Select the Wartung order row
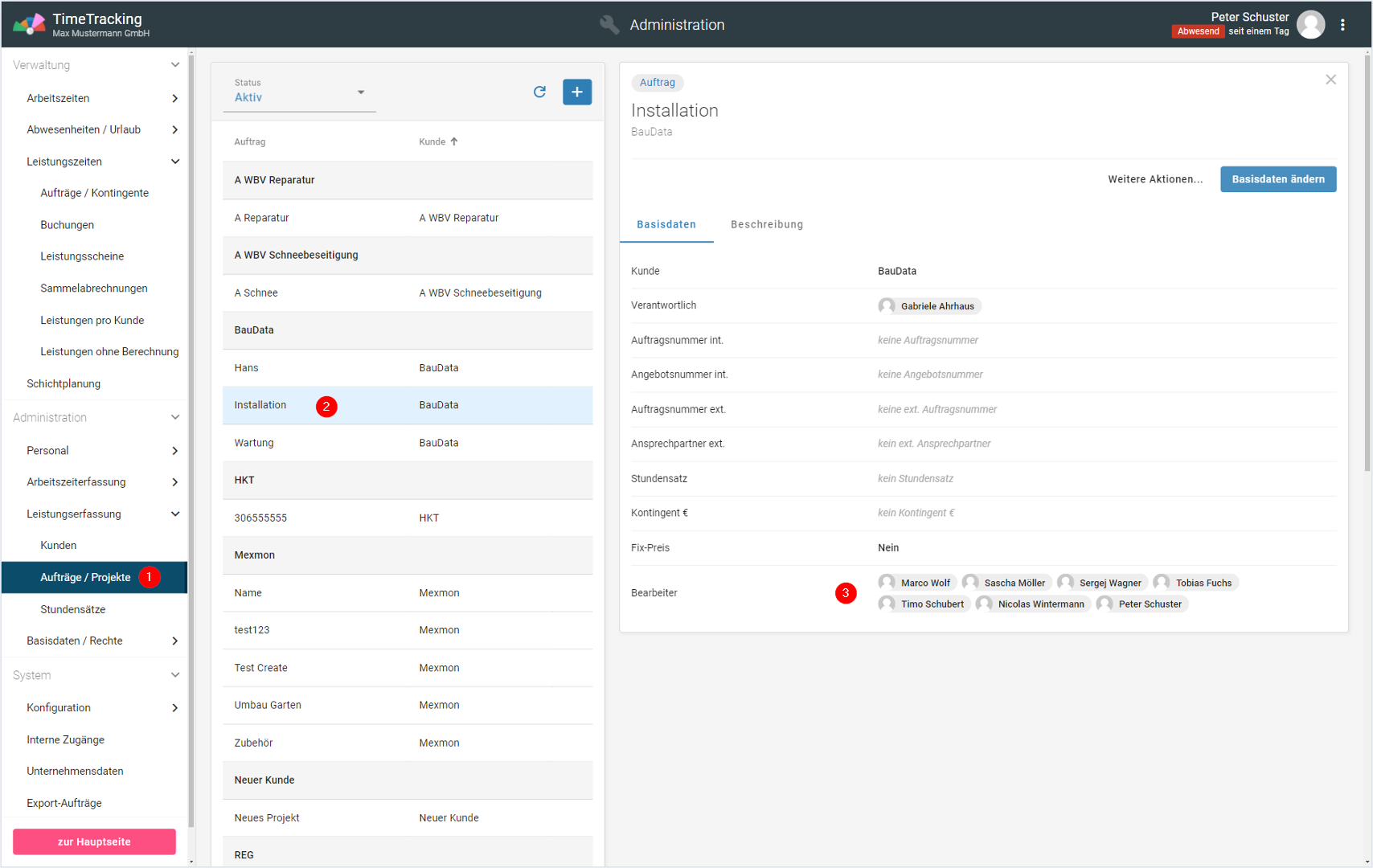This screenshot has width=1373, height=868. [x=408, y=443]
